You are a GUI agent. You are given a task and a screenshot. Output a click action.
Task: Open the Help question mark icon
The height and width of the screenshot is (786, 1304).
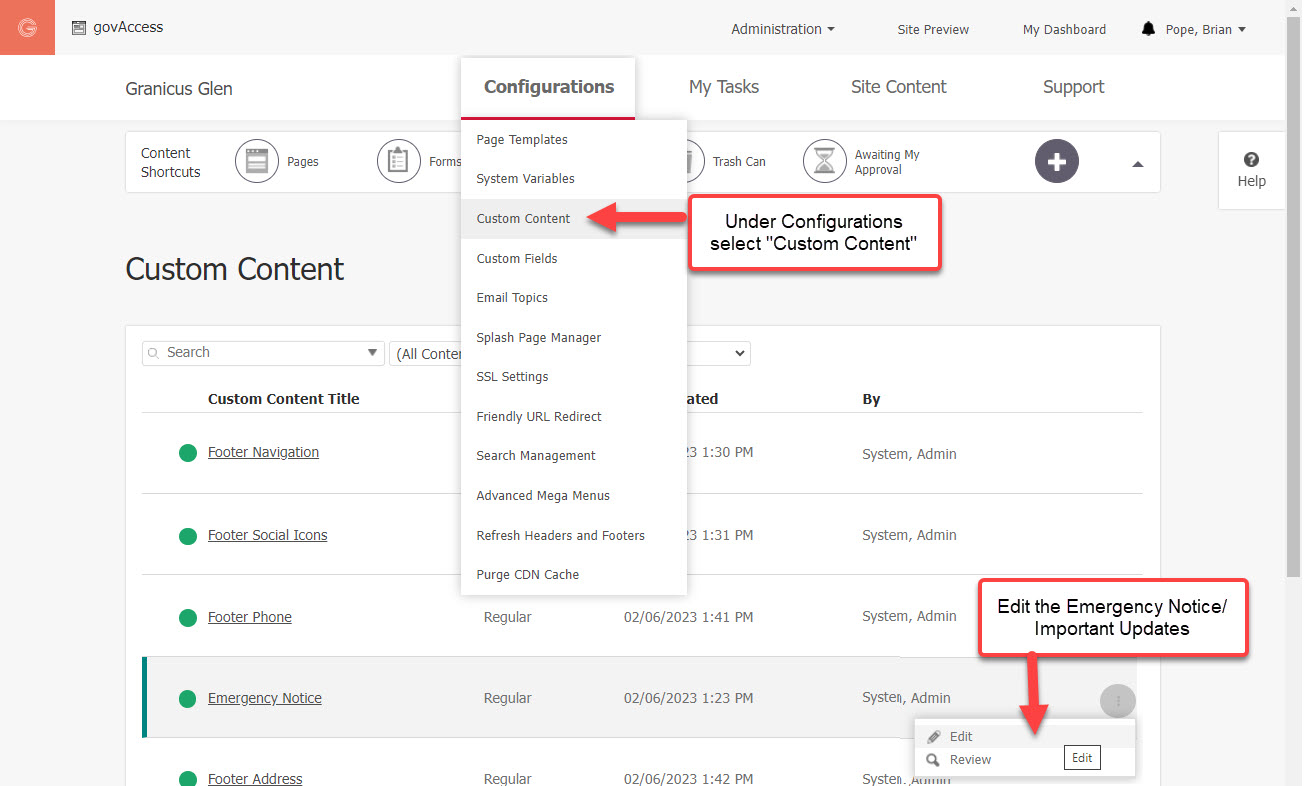(1251, 160)
